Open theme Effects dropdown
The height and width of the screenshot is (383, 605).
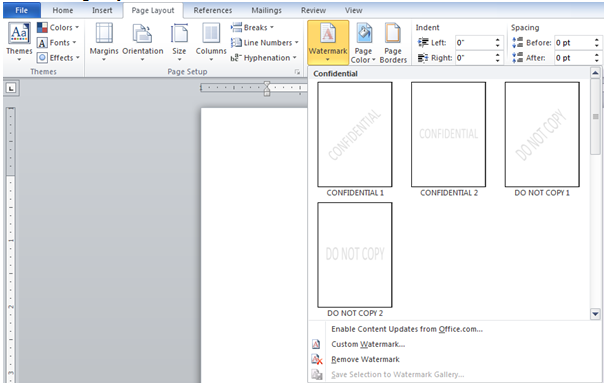click(x=58, y=57)
